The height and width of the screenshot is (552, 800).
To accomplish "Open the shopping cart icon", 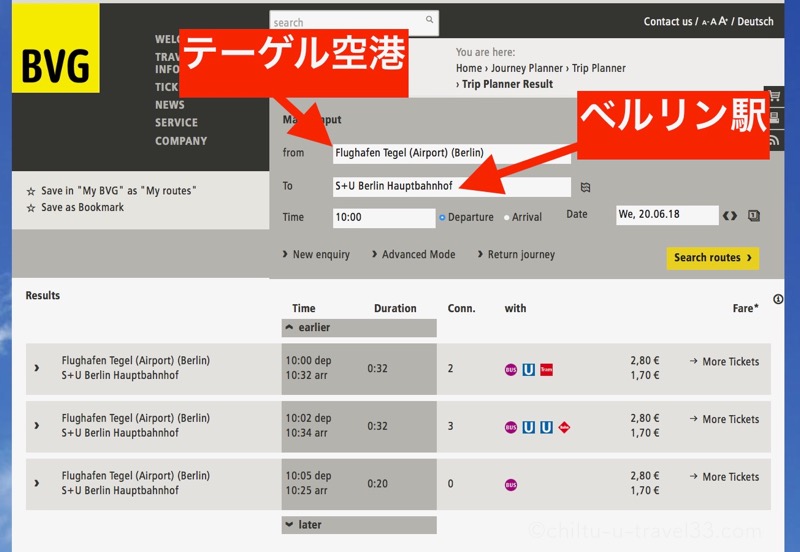I will pyautogui.click(x=774, y=95).
